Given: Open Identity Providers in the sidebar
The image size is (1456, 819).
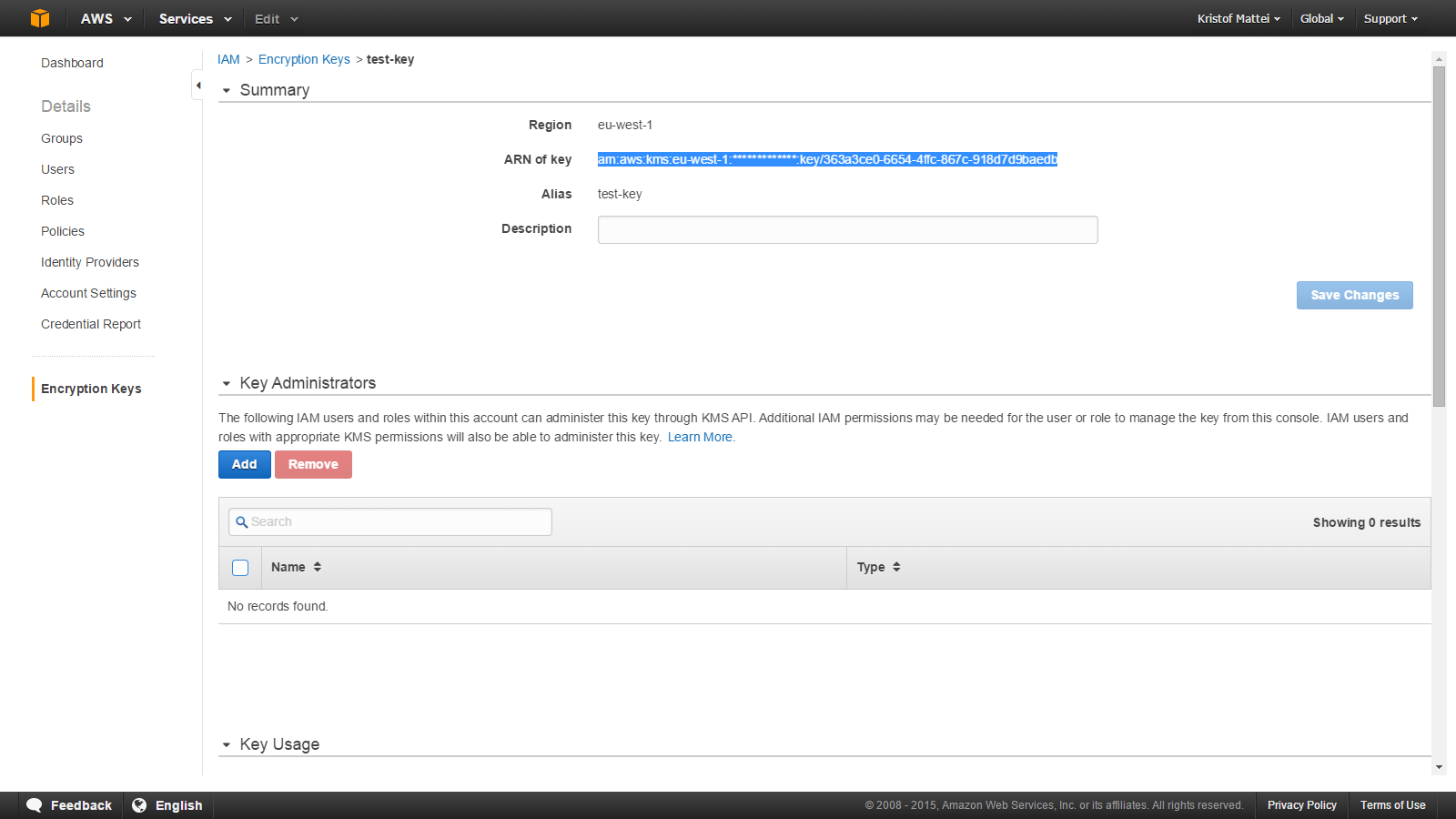Looking at the screenshot, I should pyautogui.click(x=90, y=262).
